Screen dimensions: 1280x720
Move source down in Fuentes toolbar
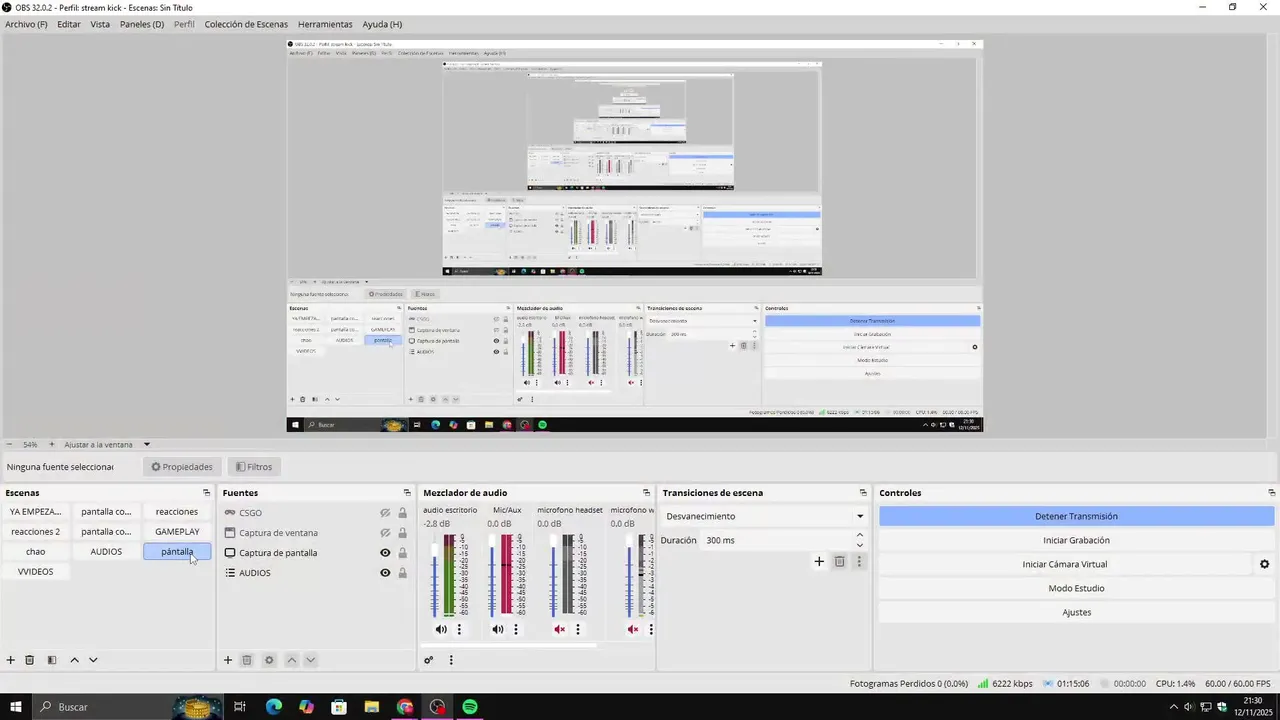[x=310, y=660]
